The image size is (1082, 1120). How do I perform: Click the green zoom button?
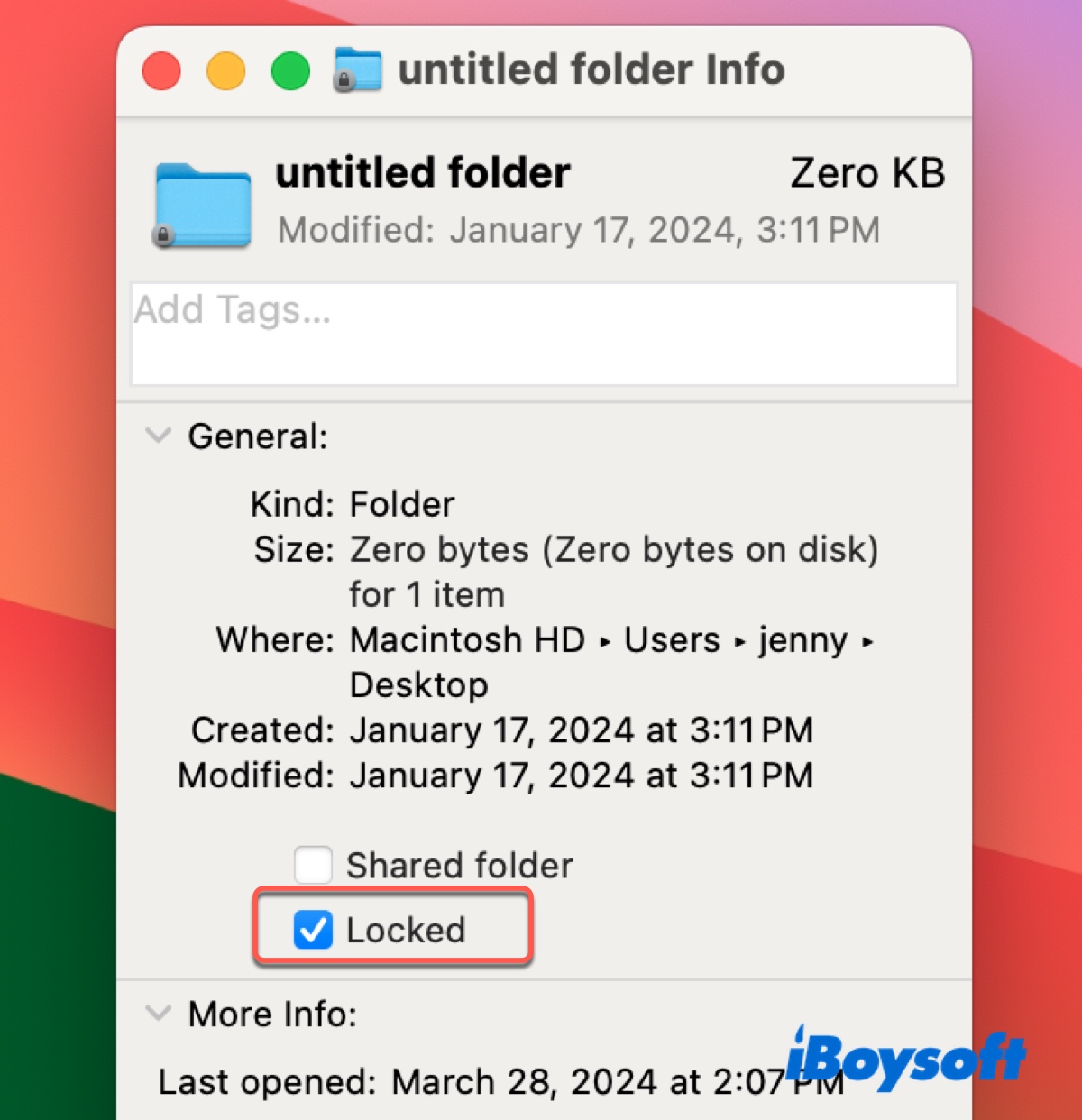[289, 69]
